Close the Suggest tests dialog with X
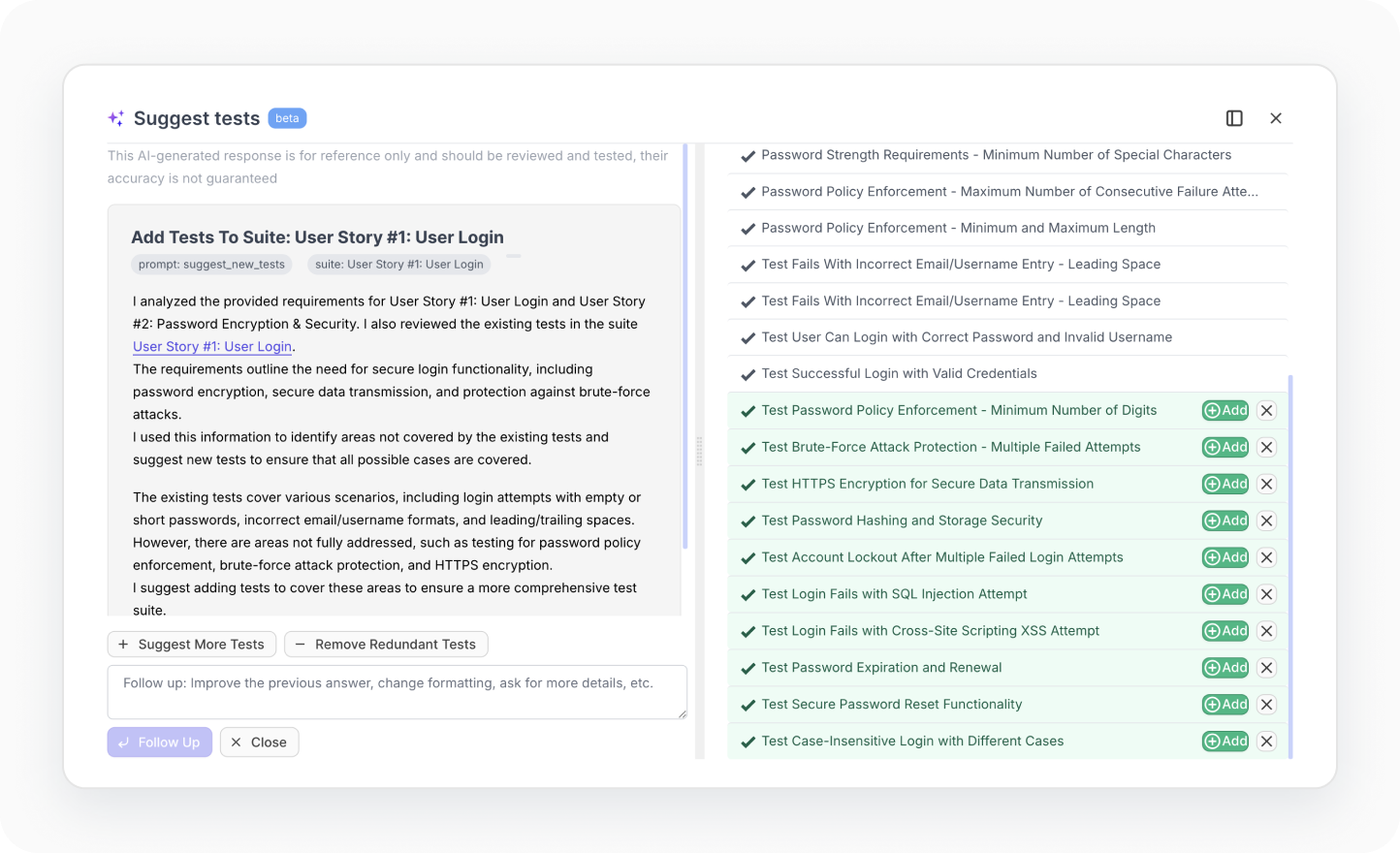 pyautogui.click(x=1276, y=118)
